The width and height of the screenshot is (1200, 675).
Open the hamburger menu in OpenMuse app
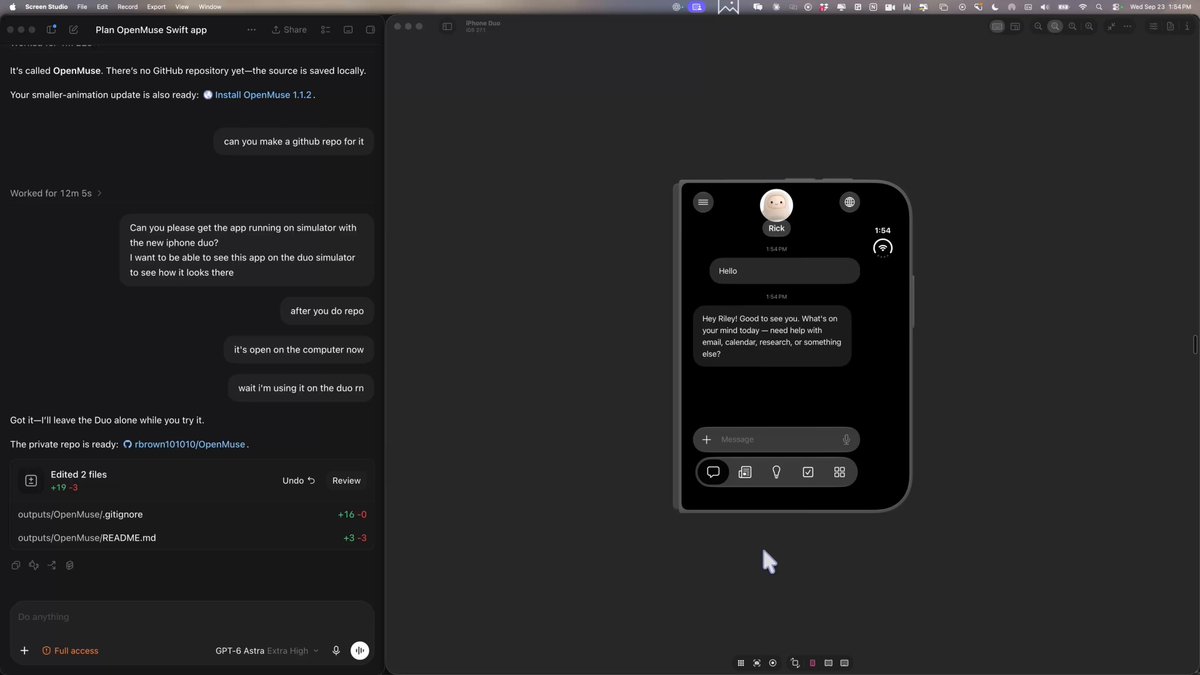pos(703,202)
